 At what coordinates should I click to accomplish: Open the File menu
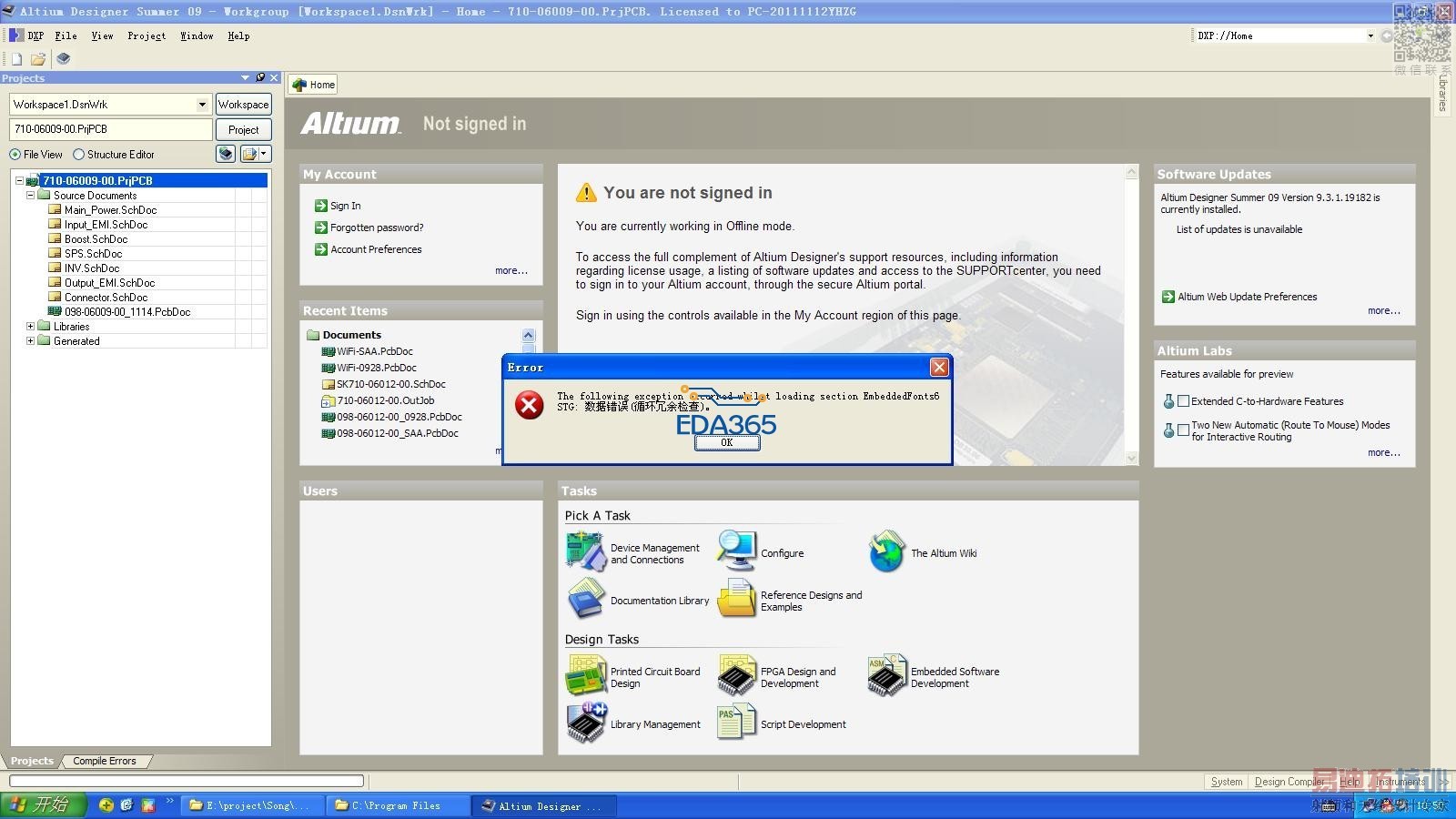(x=66, y=35)
